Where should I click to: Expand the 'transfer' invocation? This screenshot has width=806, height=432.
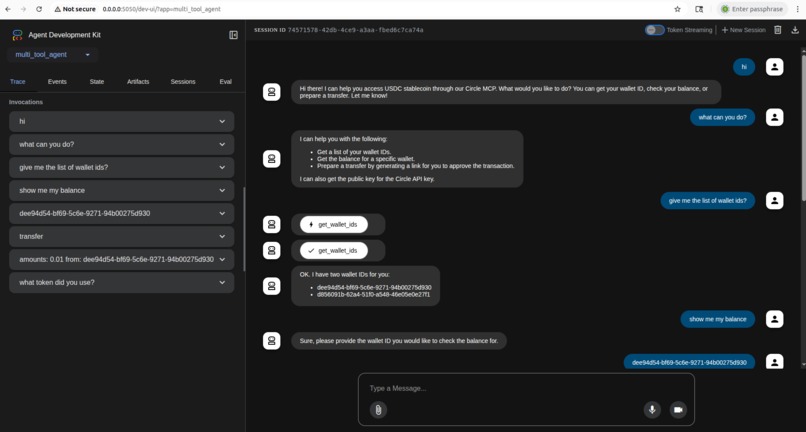[121, 237]
